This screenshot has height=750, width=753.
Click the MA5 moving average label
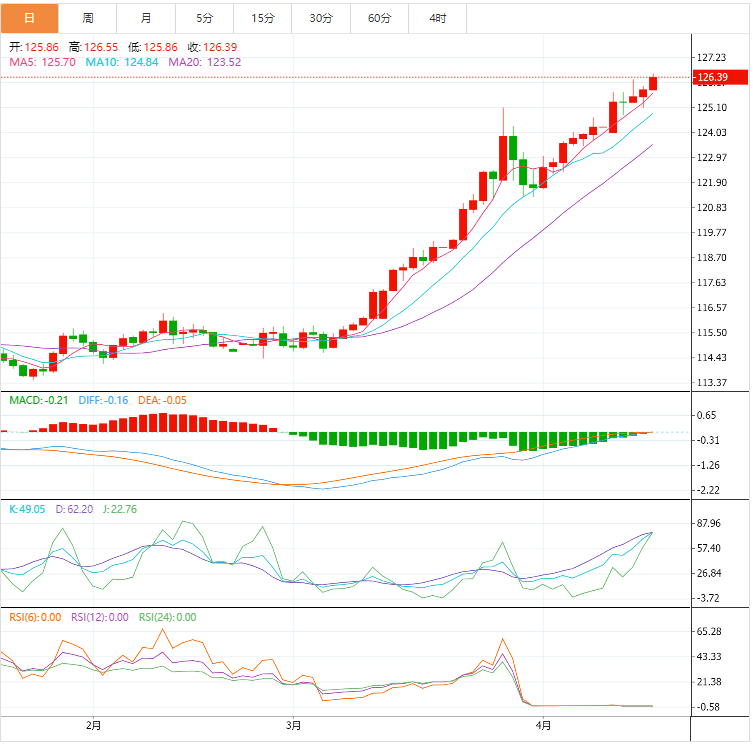(x=42, y=62)
